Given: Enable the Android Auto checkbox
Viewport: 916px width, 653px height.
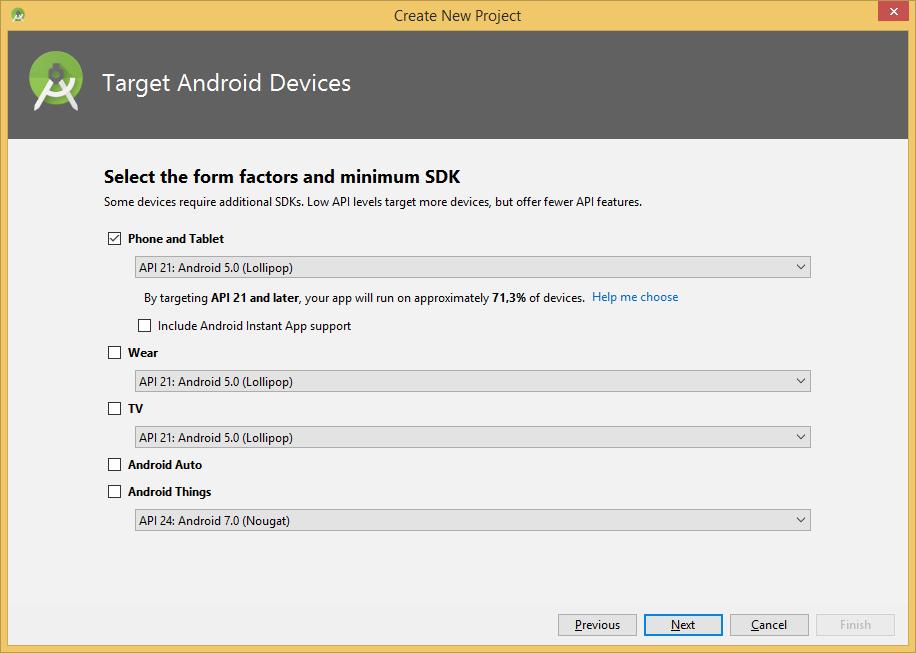Looking at the screenshot, I should 114,464.
